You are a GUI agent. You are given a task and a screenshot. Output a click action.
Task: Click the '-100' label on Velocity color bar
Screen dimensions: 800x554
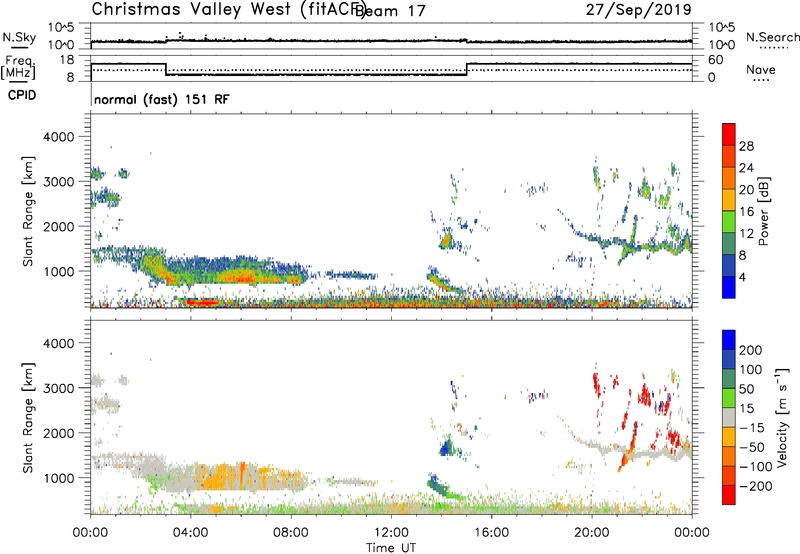(x=756, y=467)
